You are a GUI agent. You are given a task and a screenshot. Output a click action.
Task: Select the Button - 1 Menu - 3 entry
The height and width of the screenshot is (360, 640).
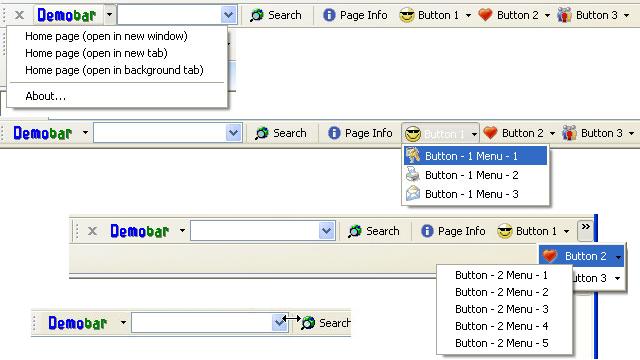(x=475, y=194)
